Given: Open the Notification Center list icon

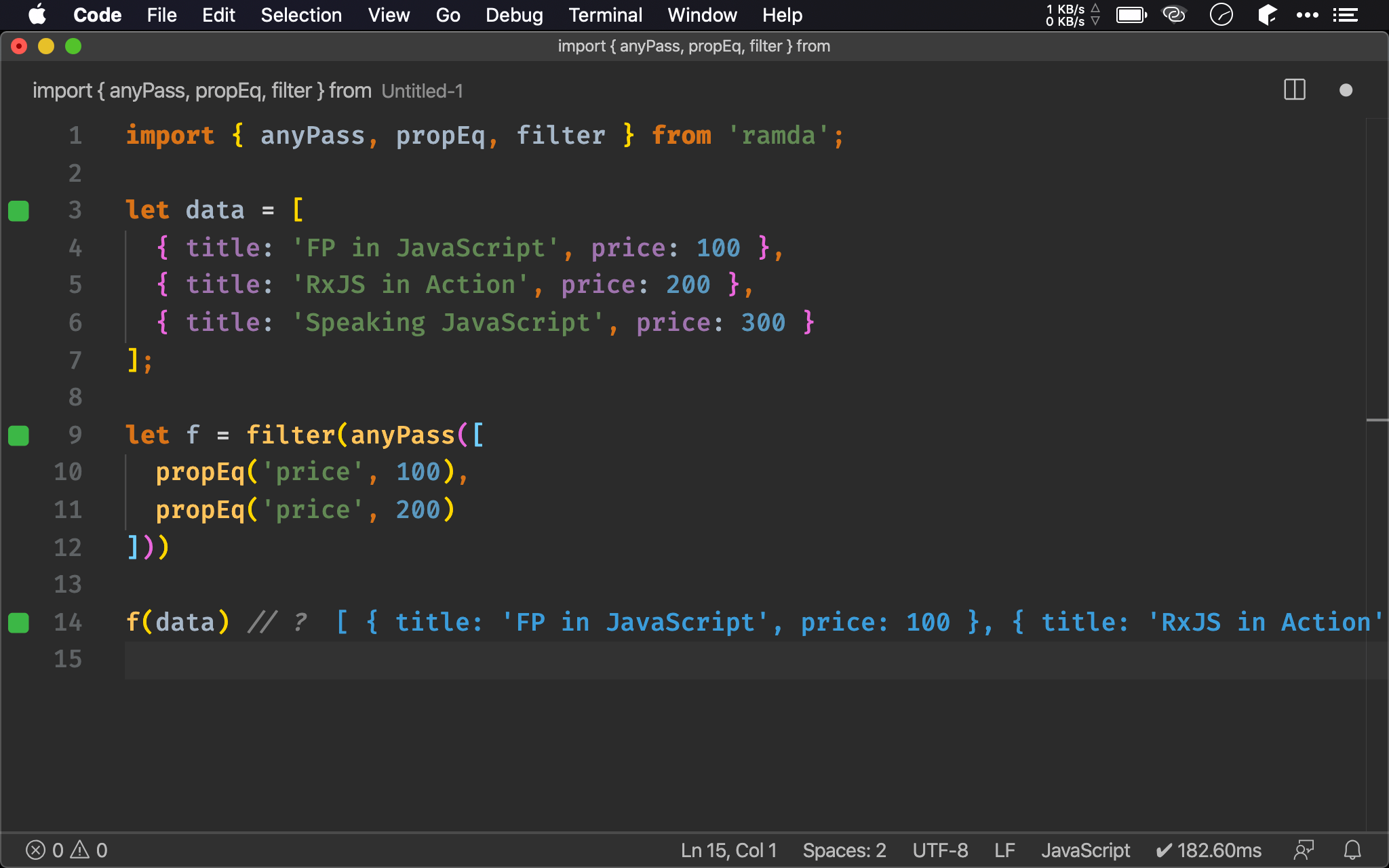Looking at the screenshot, I should pos(1345,15).
